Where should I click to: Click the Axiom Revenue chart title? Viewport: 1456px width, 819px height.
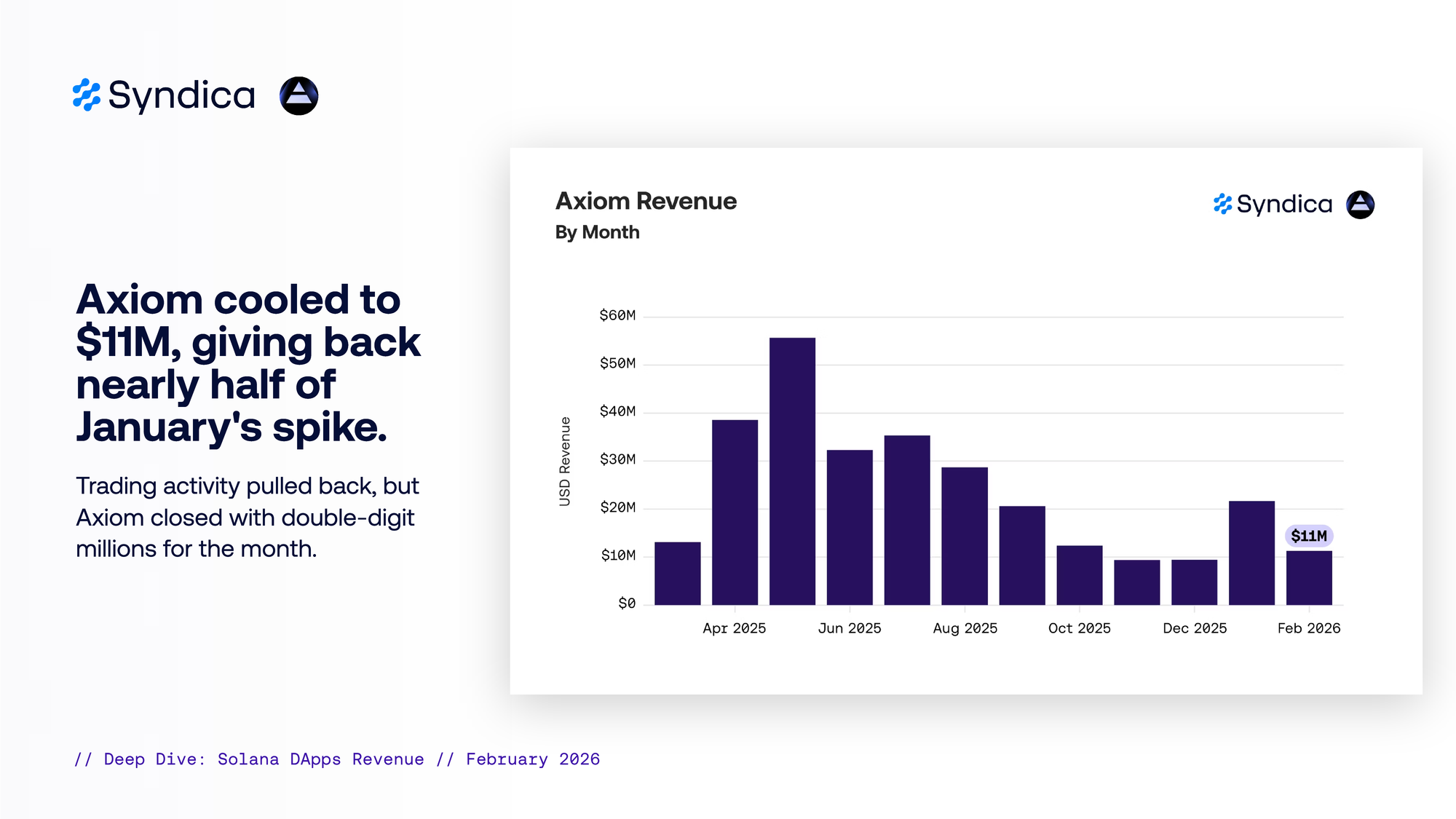pos(646,201)
